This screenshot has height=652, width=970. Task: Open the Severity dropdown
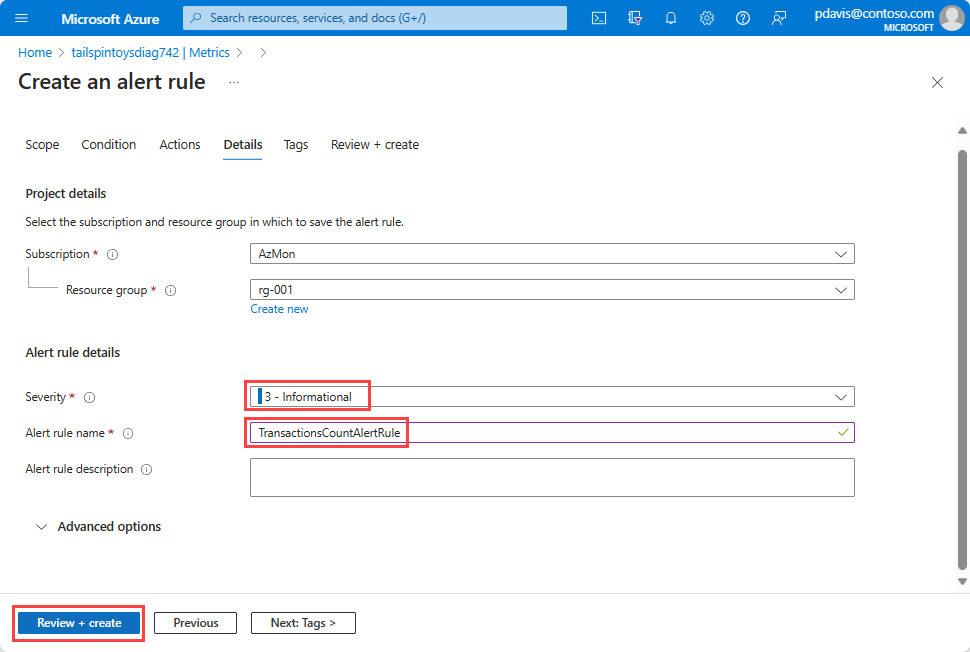[551, 397]
